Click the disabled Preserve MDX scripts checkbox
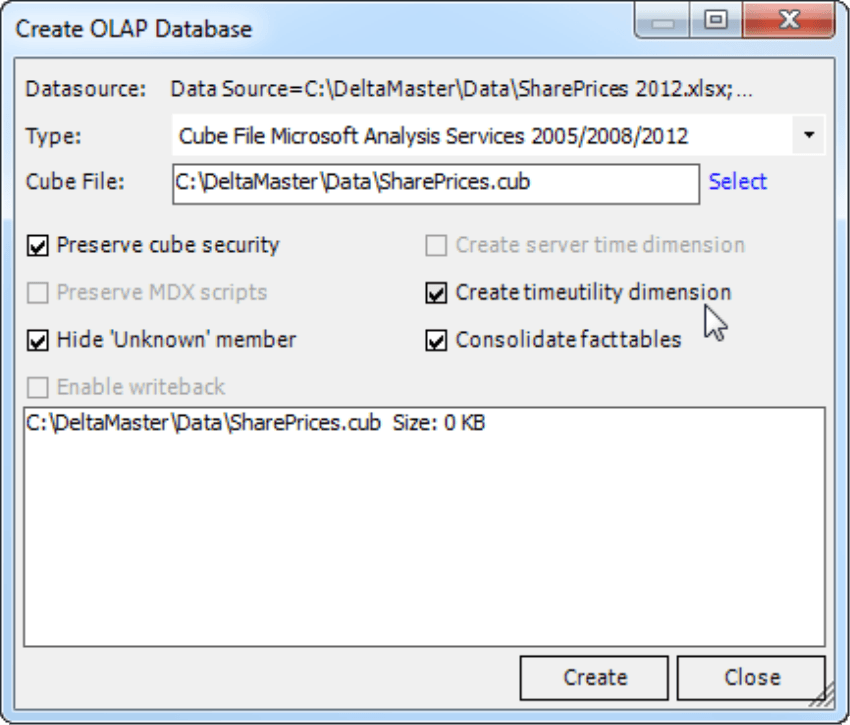The height and width of the screenshot is (725, 850). (x=38, y=293)
